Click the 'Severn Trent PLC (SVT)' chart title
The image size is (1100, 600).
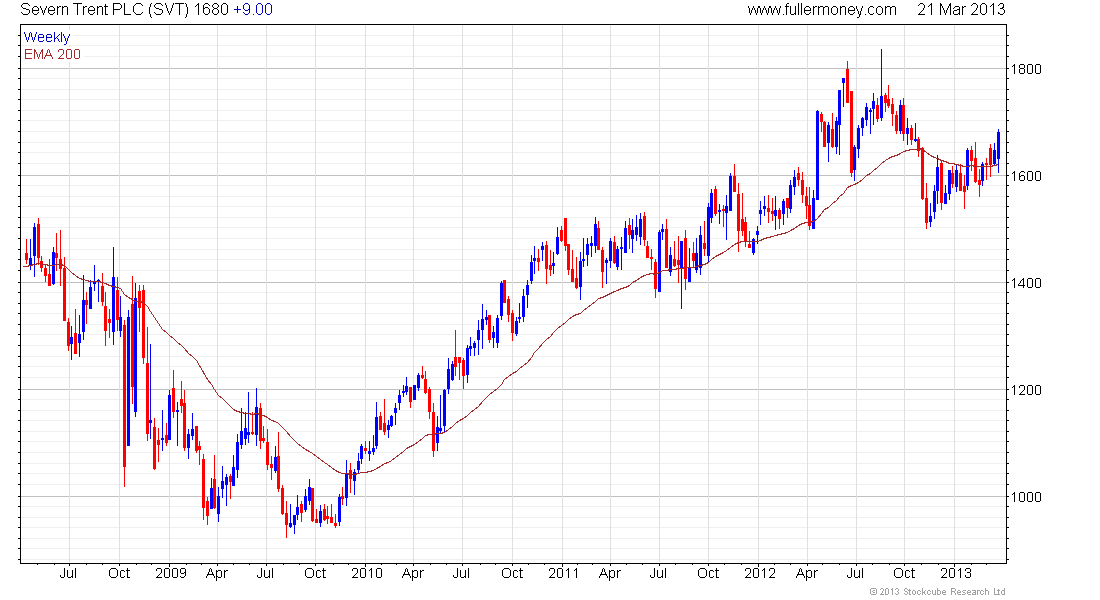click(105, 10)
